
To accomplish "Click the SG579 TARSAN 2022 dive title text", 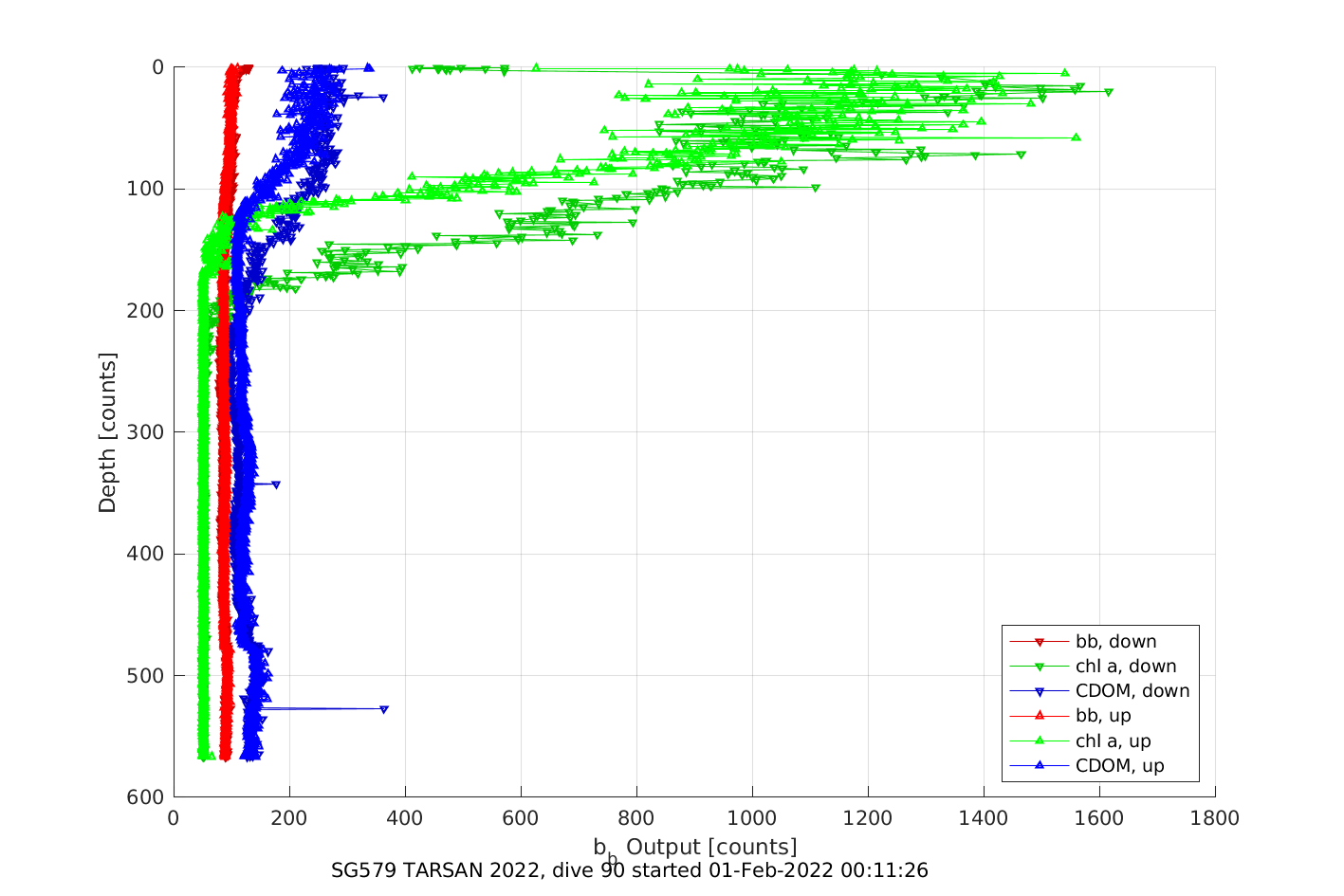I will [x=630, y=870].
